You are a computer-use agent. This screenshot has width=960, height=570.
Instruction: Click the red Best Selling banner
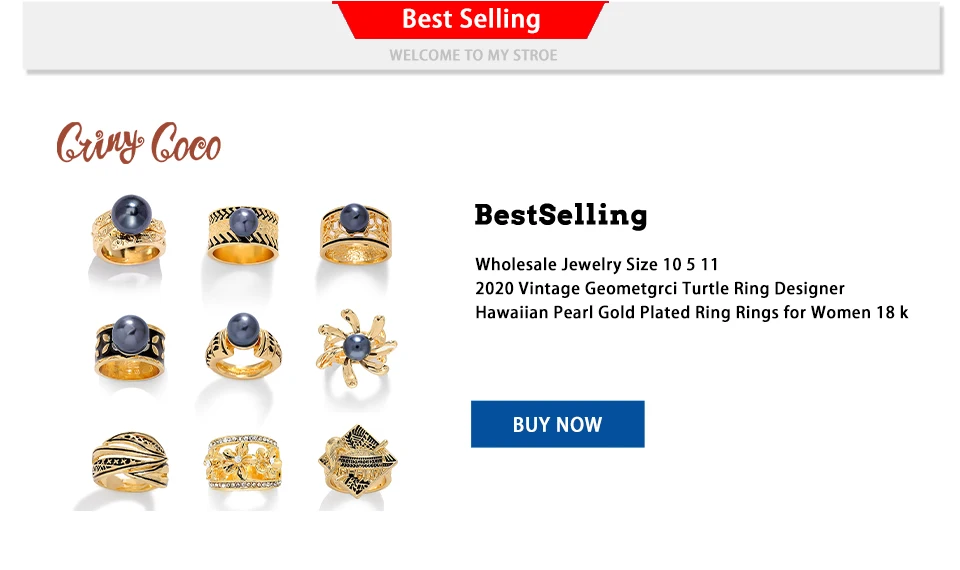470,20
